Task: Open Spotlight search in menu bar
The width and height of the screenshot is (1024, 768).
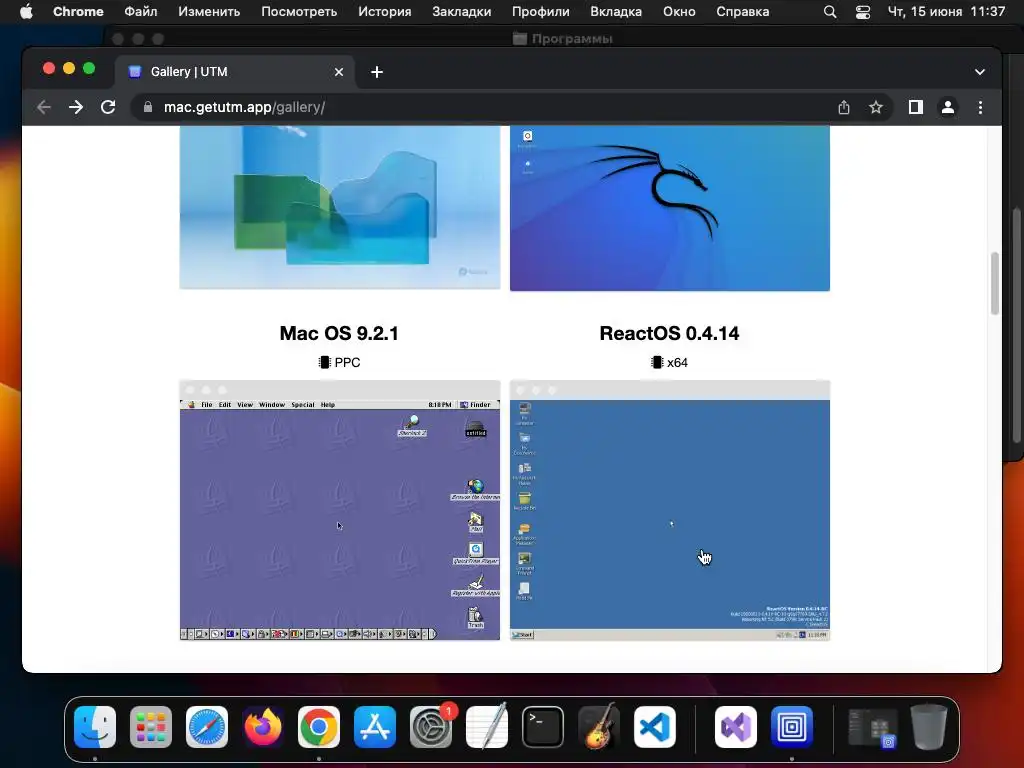Action: pyautogui.click(x=830, y=12)
